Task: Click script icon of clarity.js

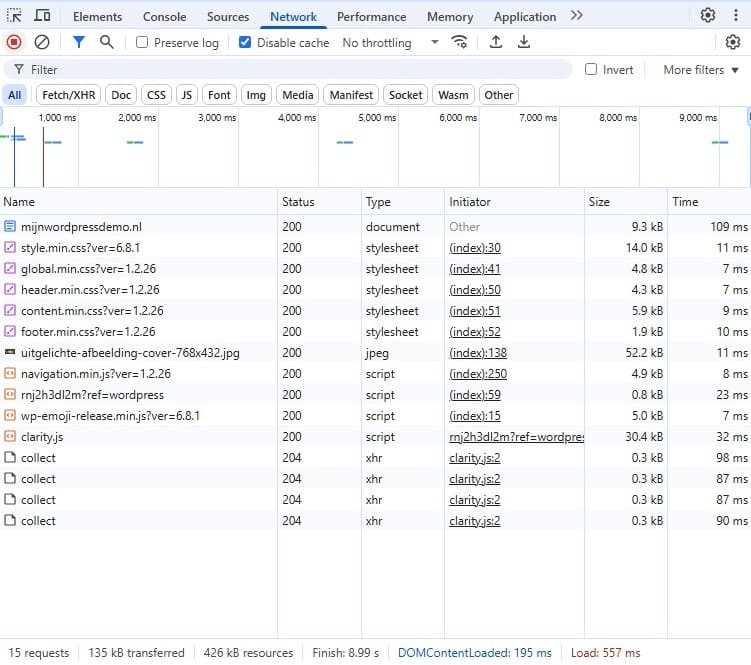Action: point(10,436)
